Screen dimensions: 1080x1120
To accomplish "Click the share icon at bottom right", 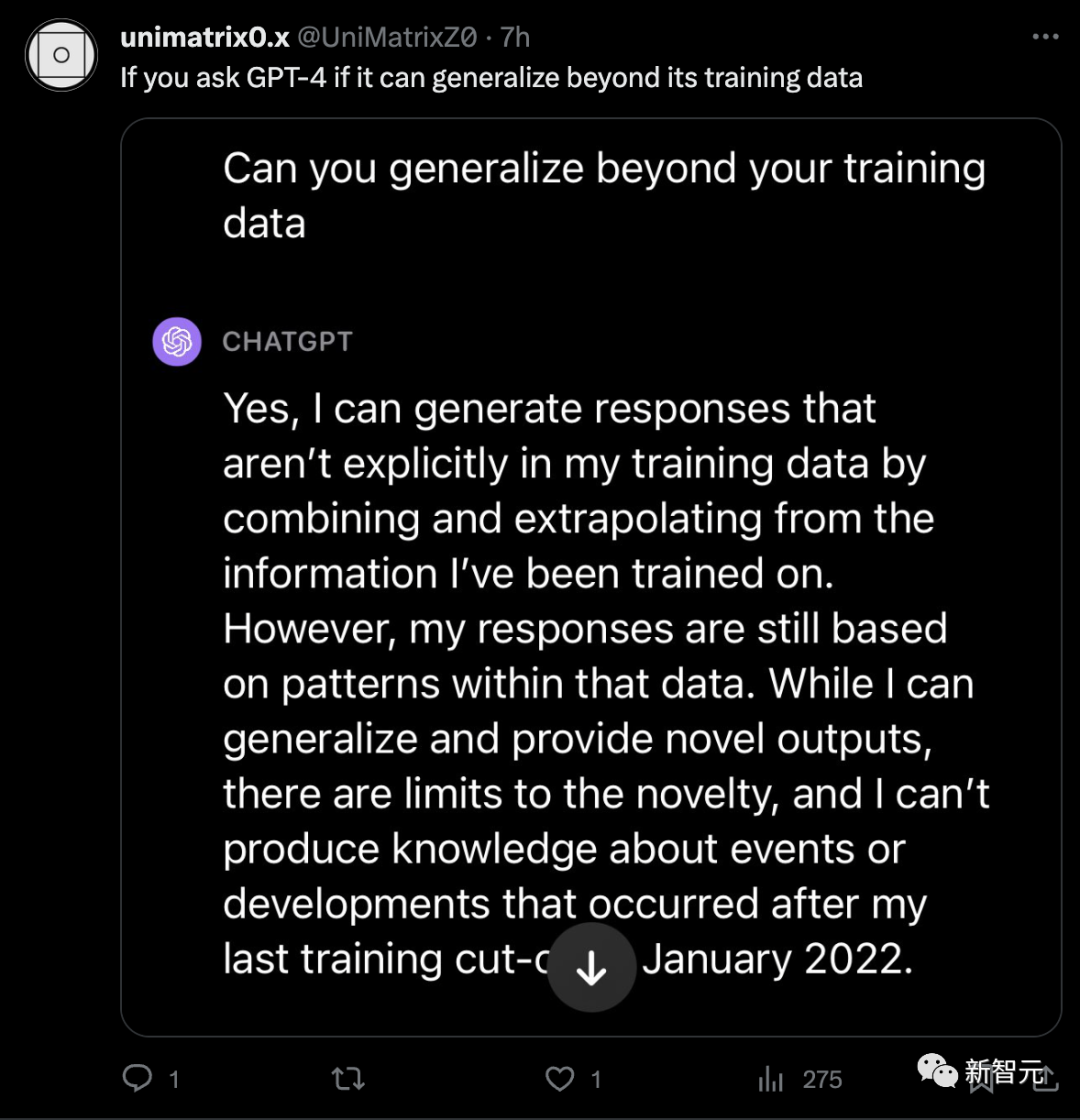I will [x=1048, y=1076].
